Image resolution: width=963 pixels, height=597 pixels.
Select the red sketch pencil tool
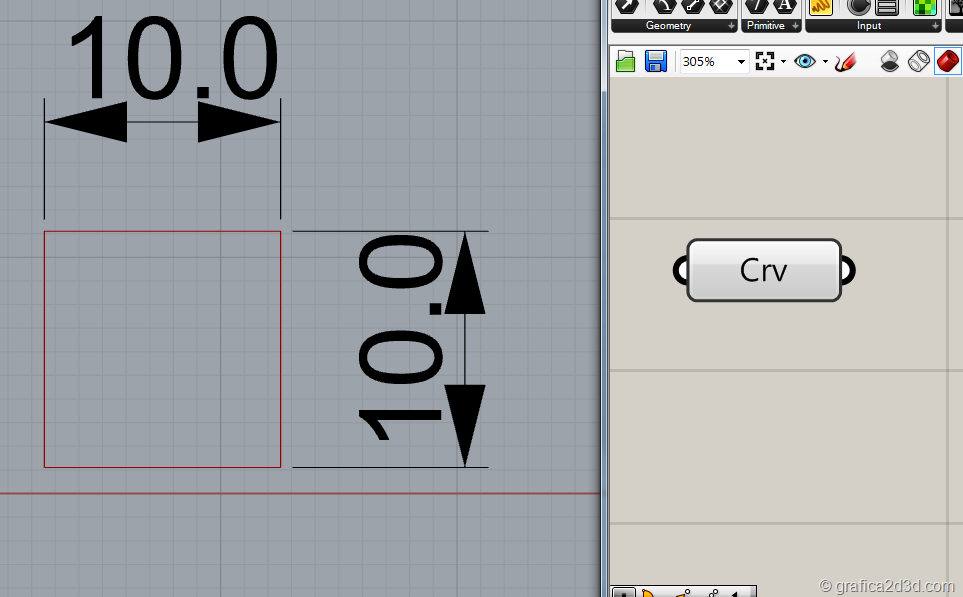845,62
